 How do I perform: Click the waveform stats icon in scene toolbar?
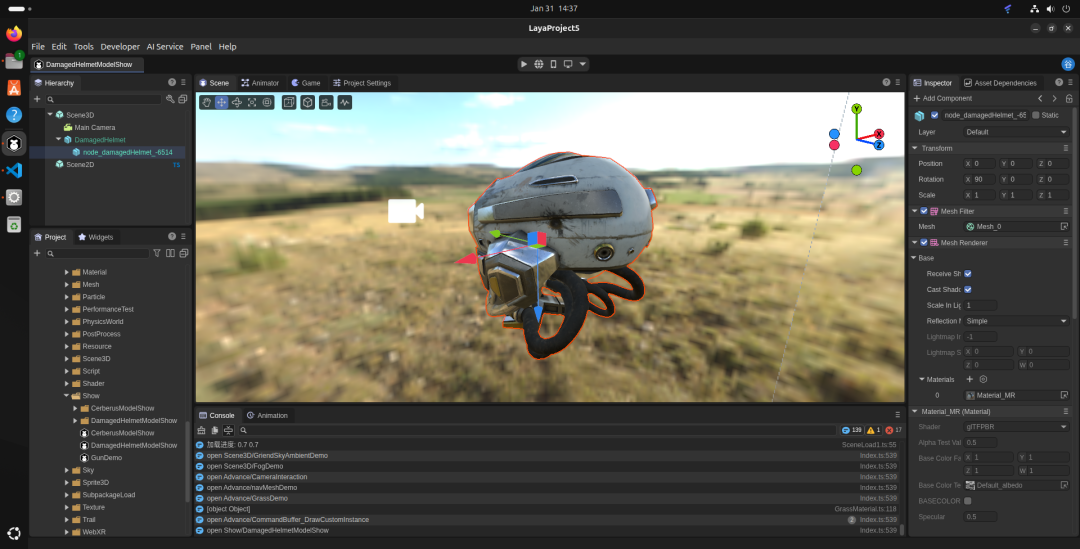click(x=344, y=102)
